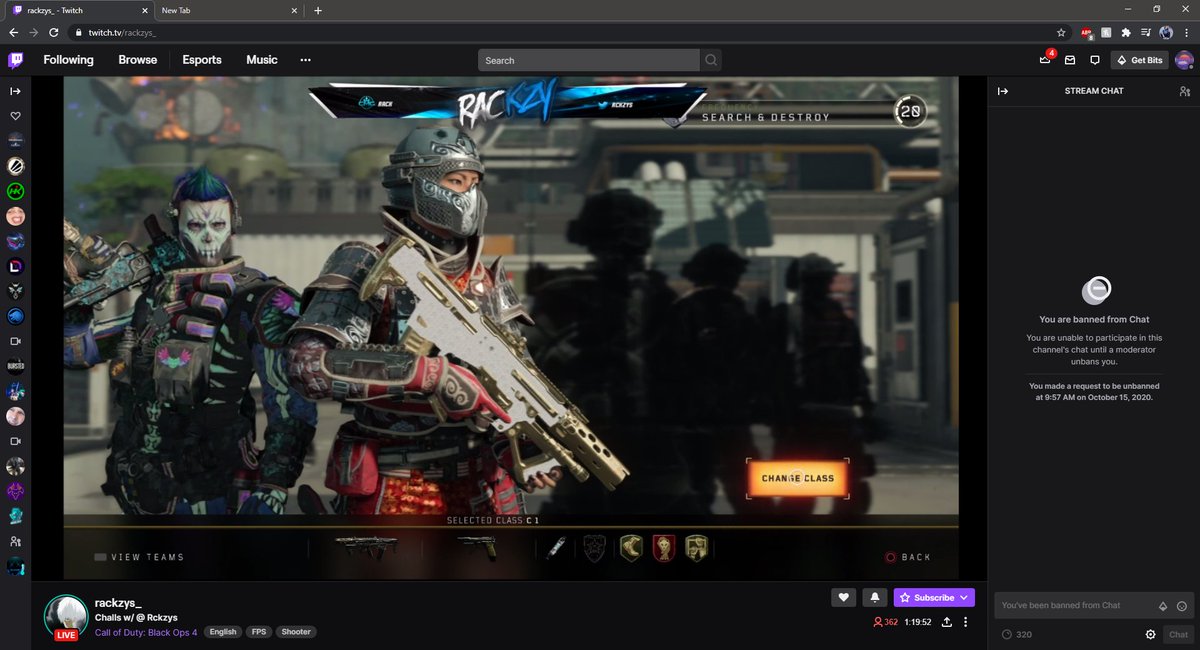Bookmark this page with star icon
This screenshot has height=650, width=1200.
[1061, 32]
